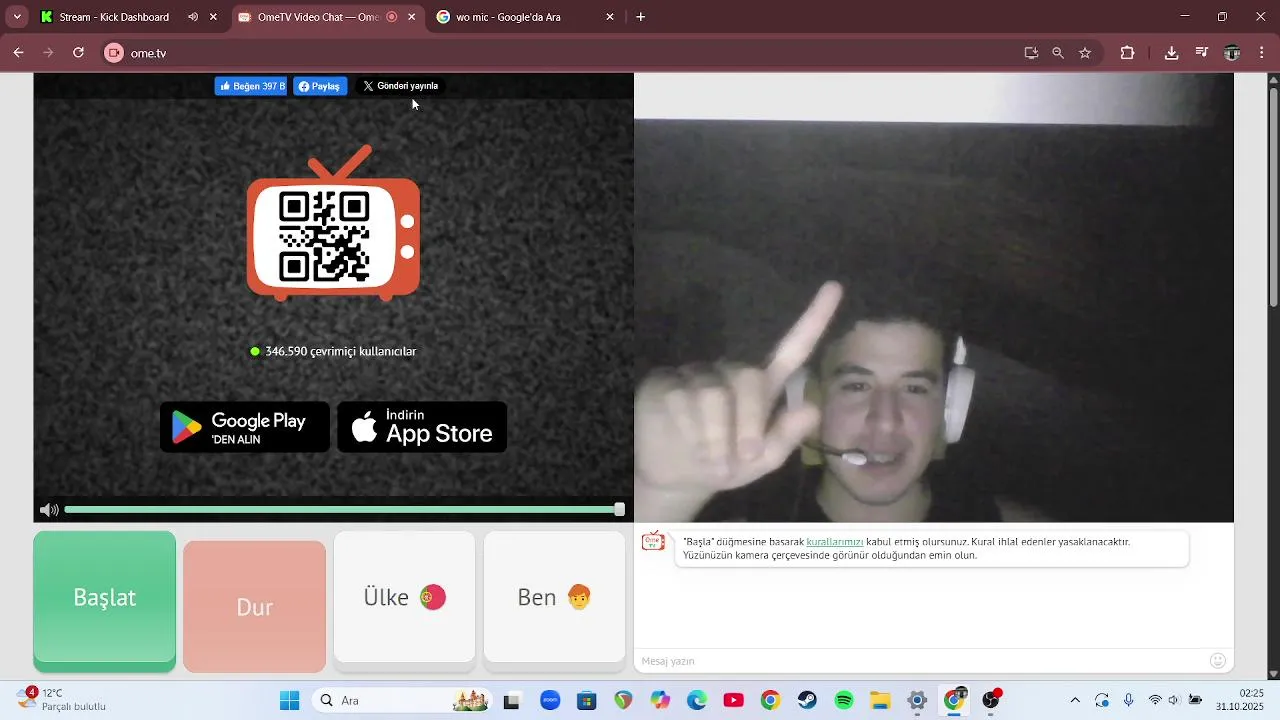Click the 346.590 çevrimiçi kullanıcılar text
The width and height of the screenshot is (1280, 720).
click(340, 351)
